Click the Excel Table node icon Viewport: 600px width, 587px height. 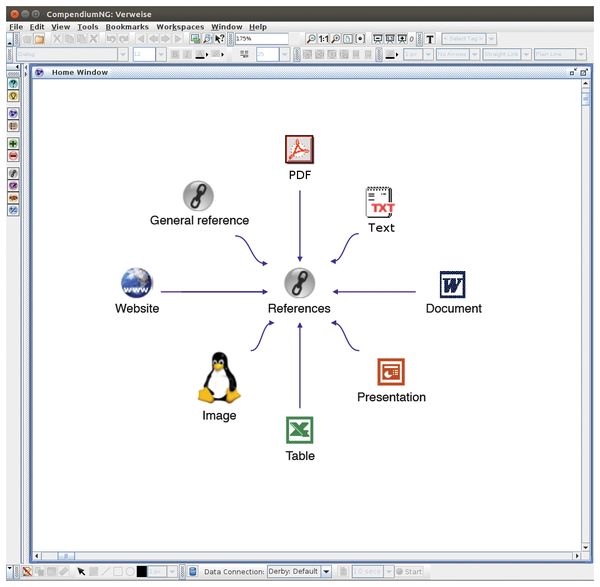click(300, 430)
